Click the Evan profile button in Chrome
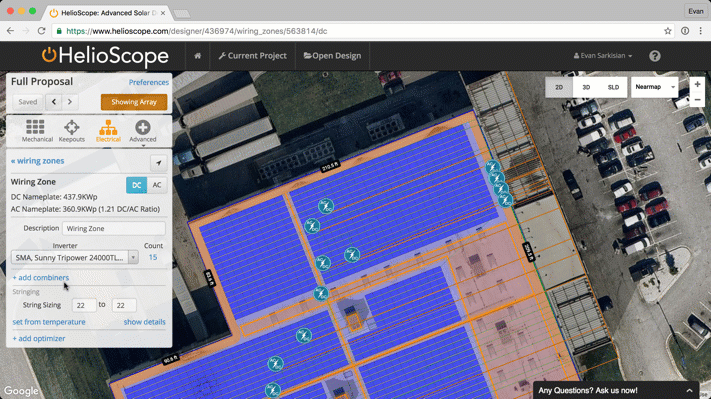 pyautogui.click(x=696, y=11)
